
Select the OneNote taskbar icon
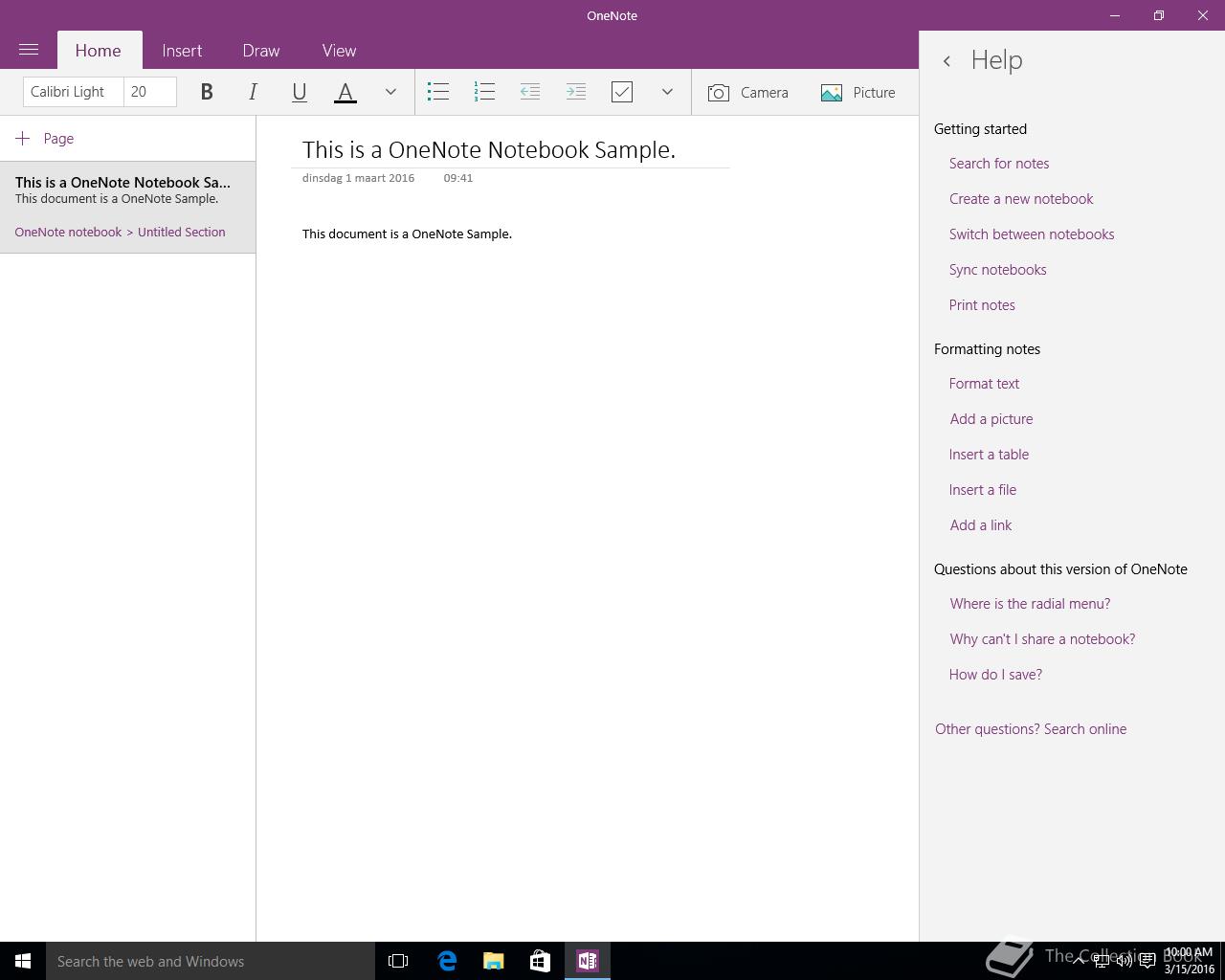click(588, 961)
